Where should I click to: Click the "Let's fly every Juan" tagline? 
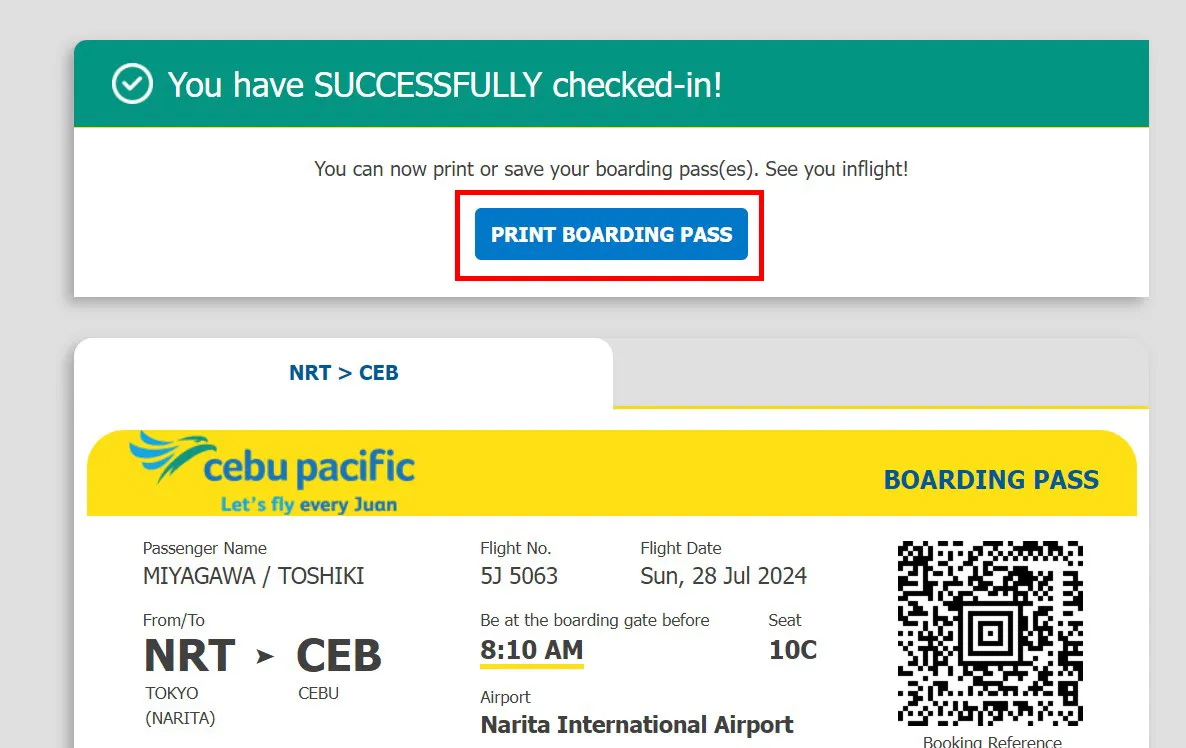(308, 505)
